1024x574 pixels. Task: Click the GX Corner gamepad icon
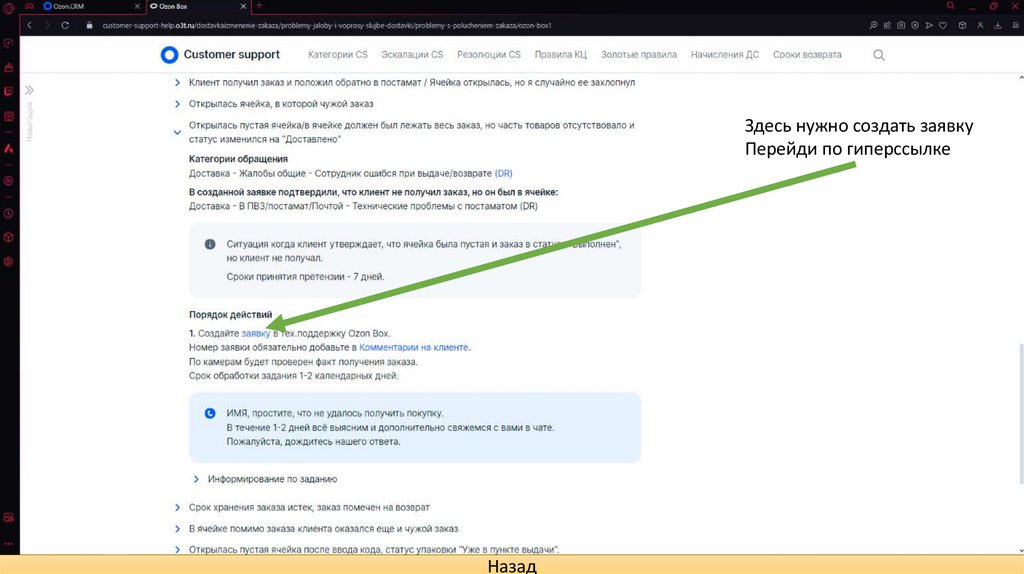point(29,6)
